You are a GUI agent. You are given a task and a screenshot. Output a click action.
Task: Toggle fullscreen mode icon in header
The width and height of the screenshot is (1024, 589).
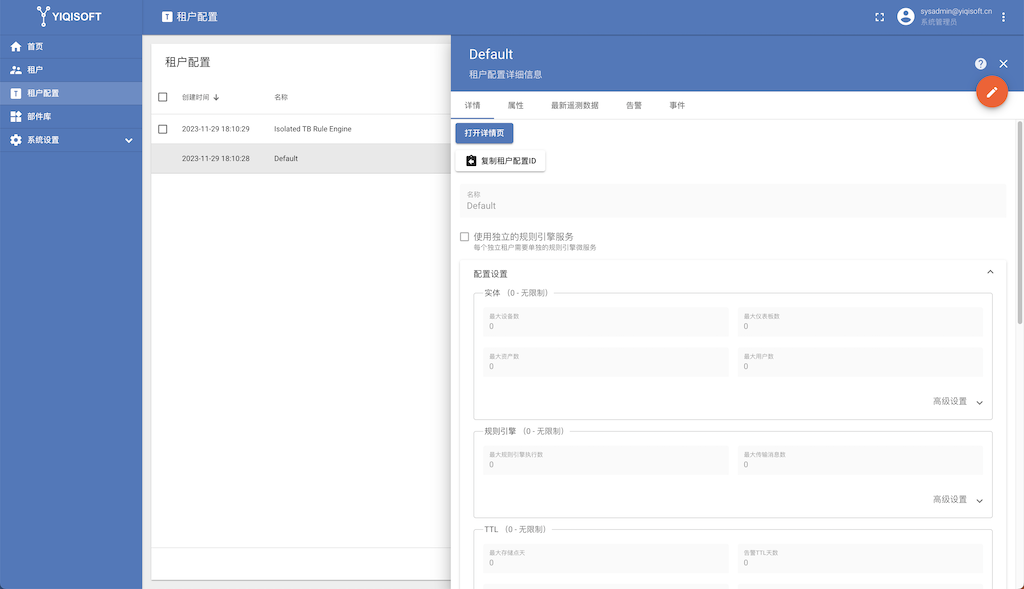coord(880,18)
